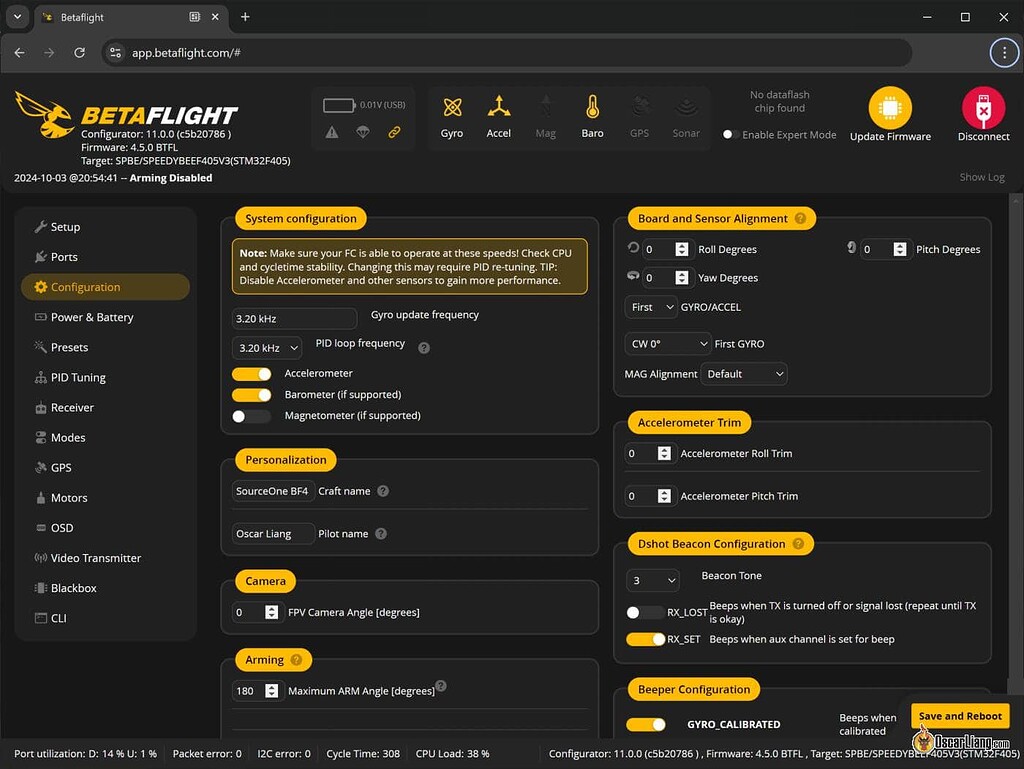Open a new browser tab
The image size is (1024, 769).
pos(245,17)
